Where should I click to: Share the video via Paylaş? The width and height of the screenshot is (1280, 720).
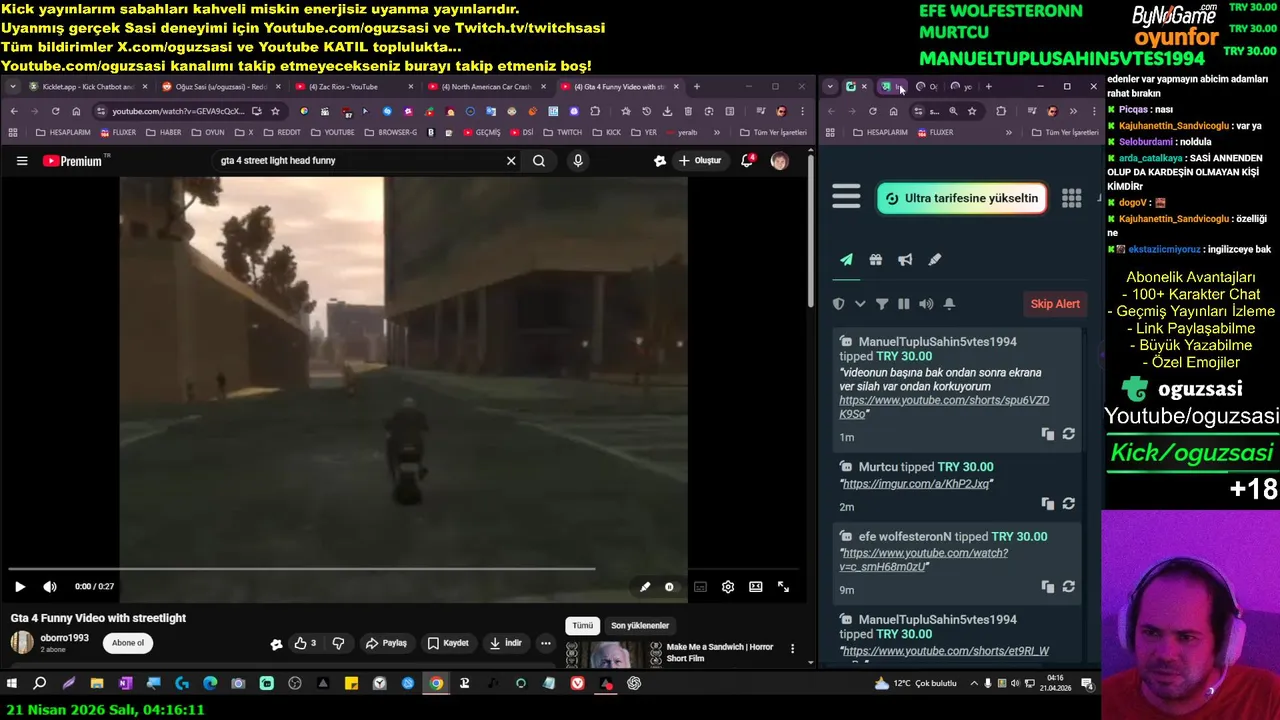tap(386, 643)
